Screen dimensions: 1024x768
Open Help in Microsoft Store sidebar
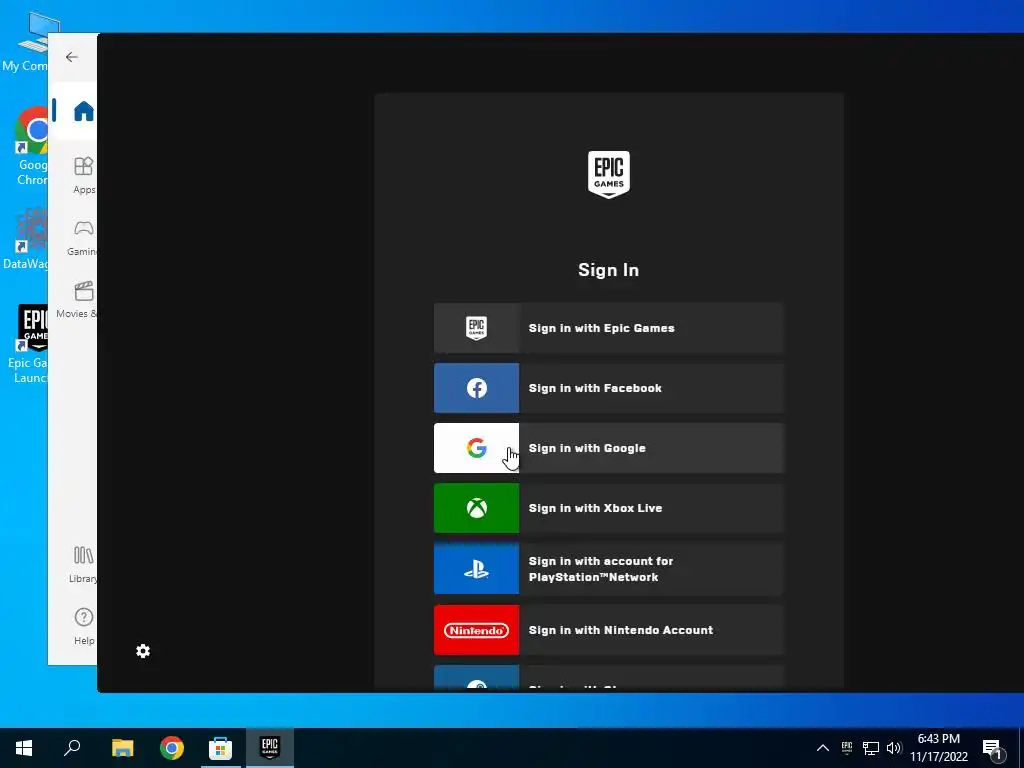tap(84, 626)
